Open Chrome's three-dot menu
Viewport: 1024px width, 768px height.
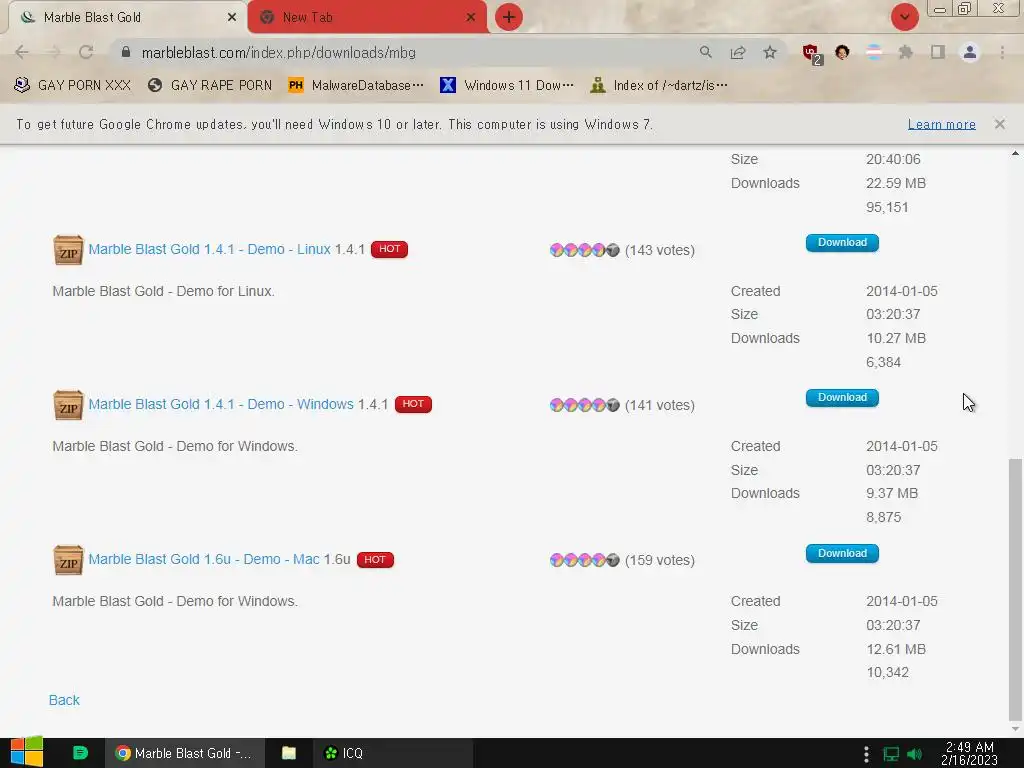(1002, 52)
